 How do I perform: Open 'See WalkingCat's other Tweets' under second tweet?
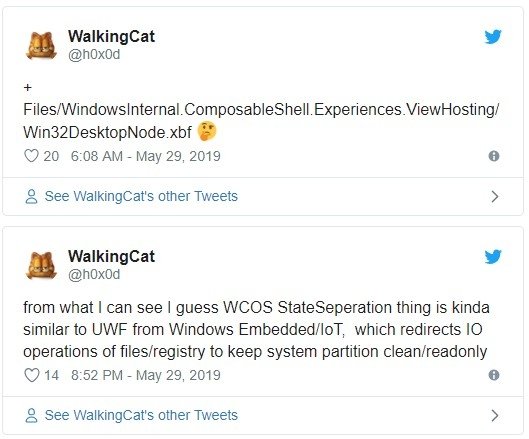point(141,415)
